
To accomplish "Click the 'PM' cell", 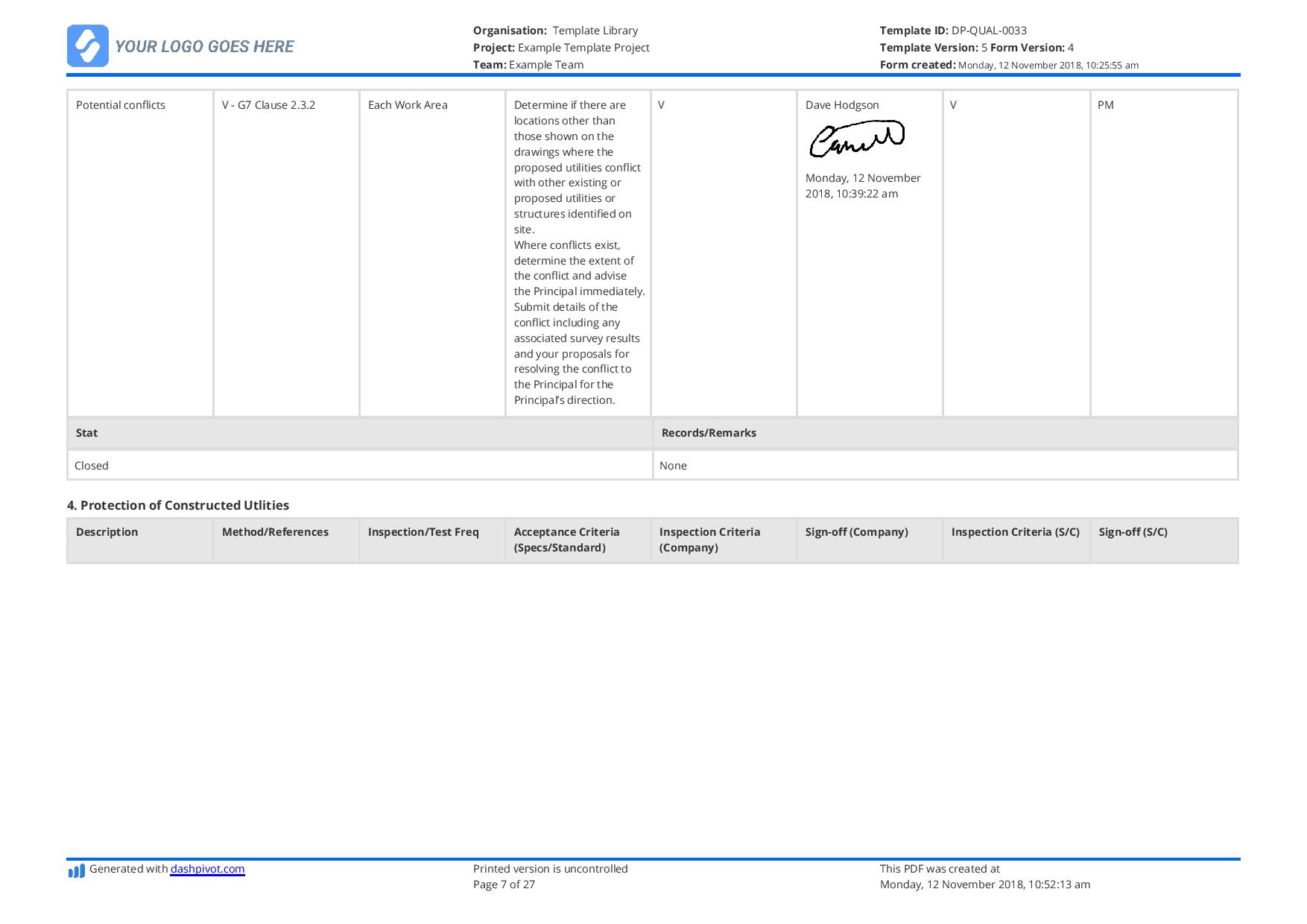I will pyautogui.click(x=1164, y=253).
